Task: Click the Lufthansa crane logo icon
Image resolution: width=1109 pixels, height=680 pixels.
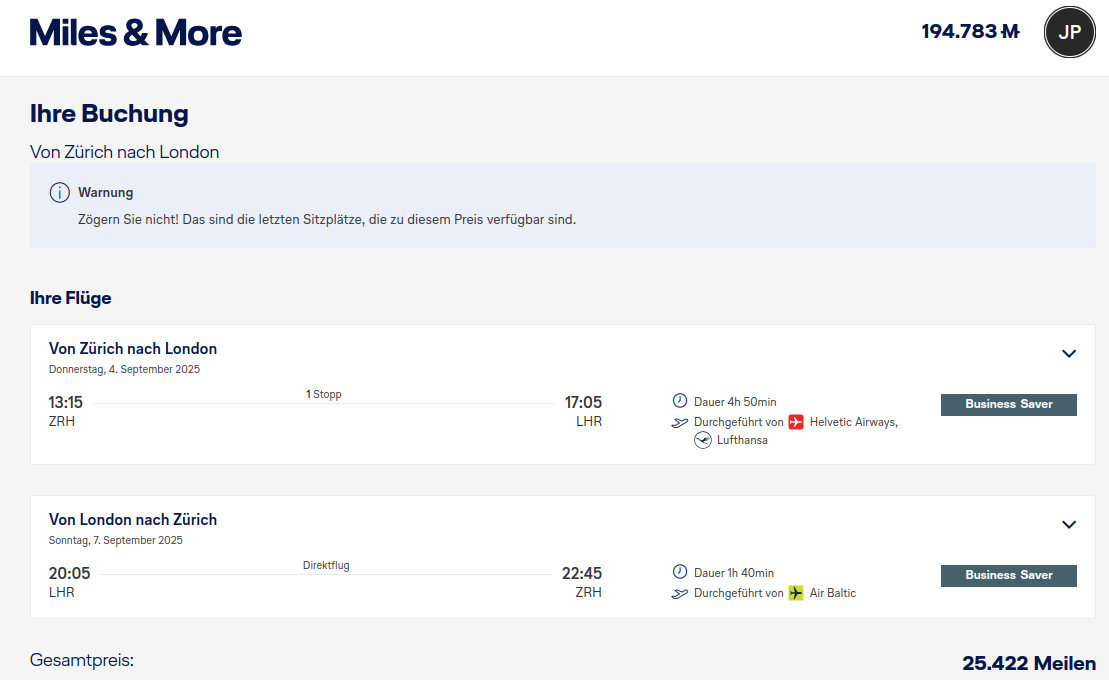Action: [x=703, y=440]
